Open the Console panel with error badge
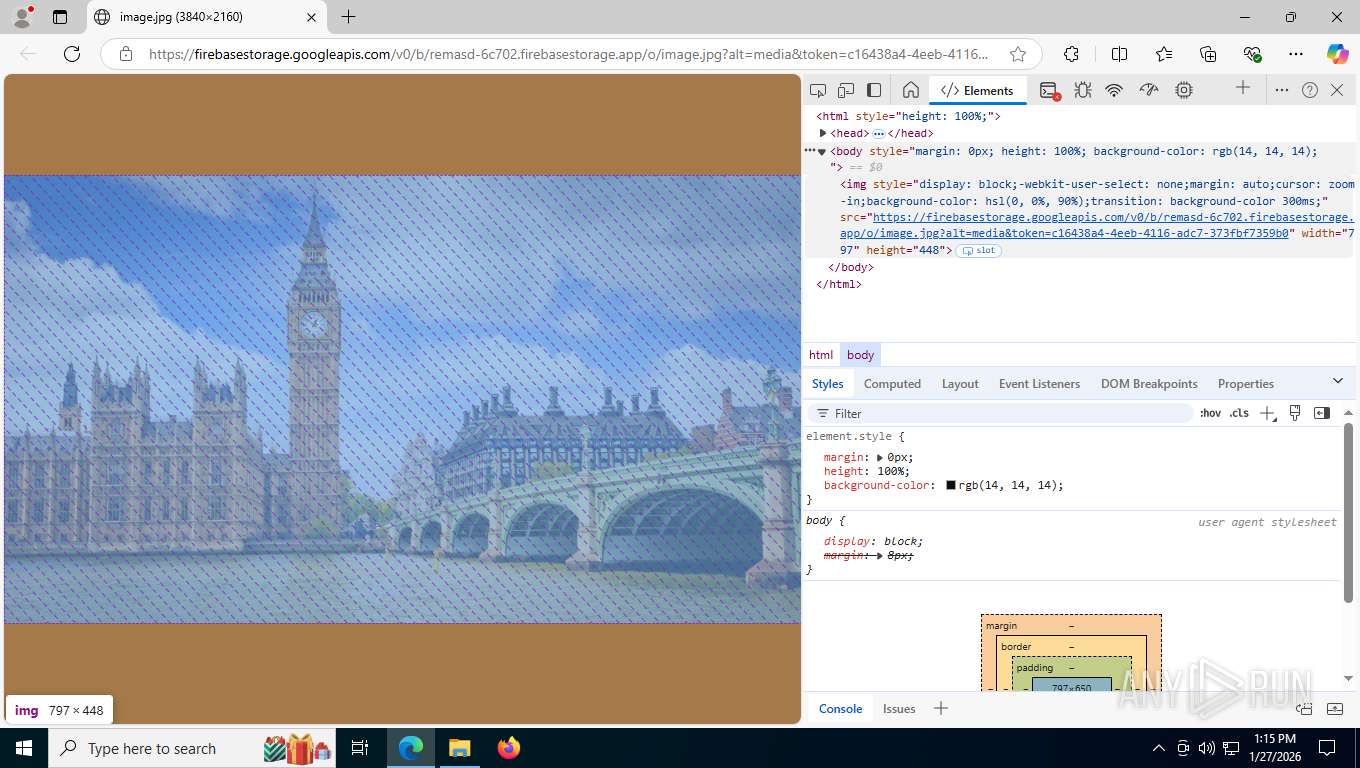This screenshot has width=1360, height=768. (1049, 90)
